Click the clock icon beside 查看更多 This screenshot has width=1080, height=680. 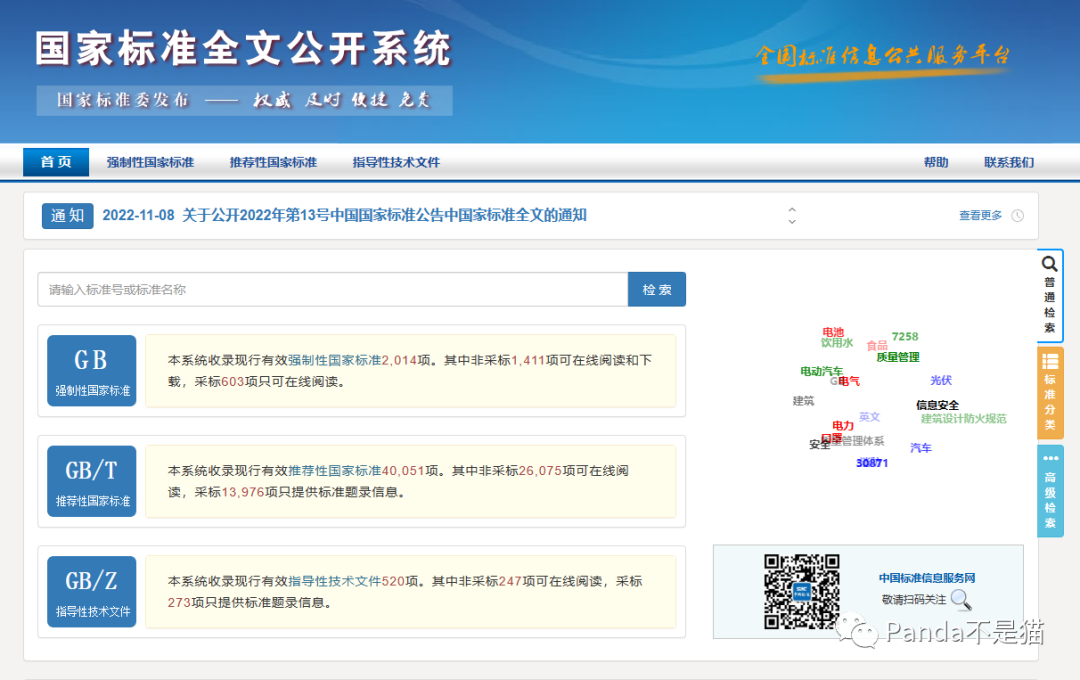coord(1017,216)
